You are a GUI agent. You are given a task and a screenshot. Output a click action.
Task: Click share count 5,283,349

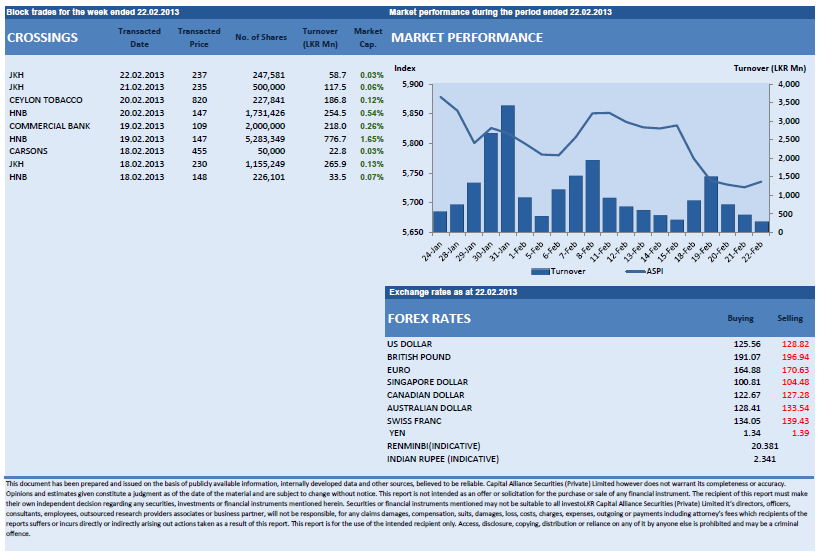click(265, 139)
